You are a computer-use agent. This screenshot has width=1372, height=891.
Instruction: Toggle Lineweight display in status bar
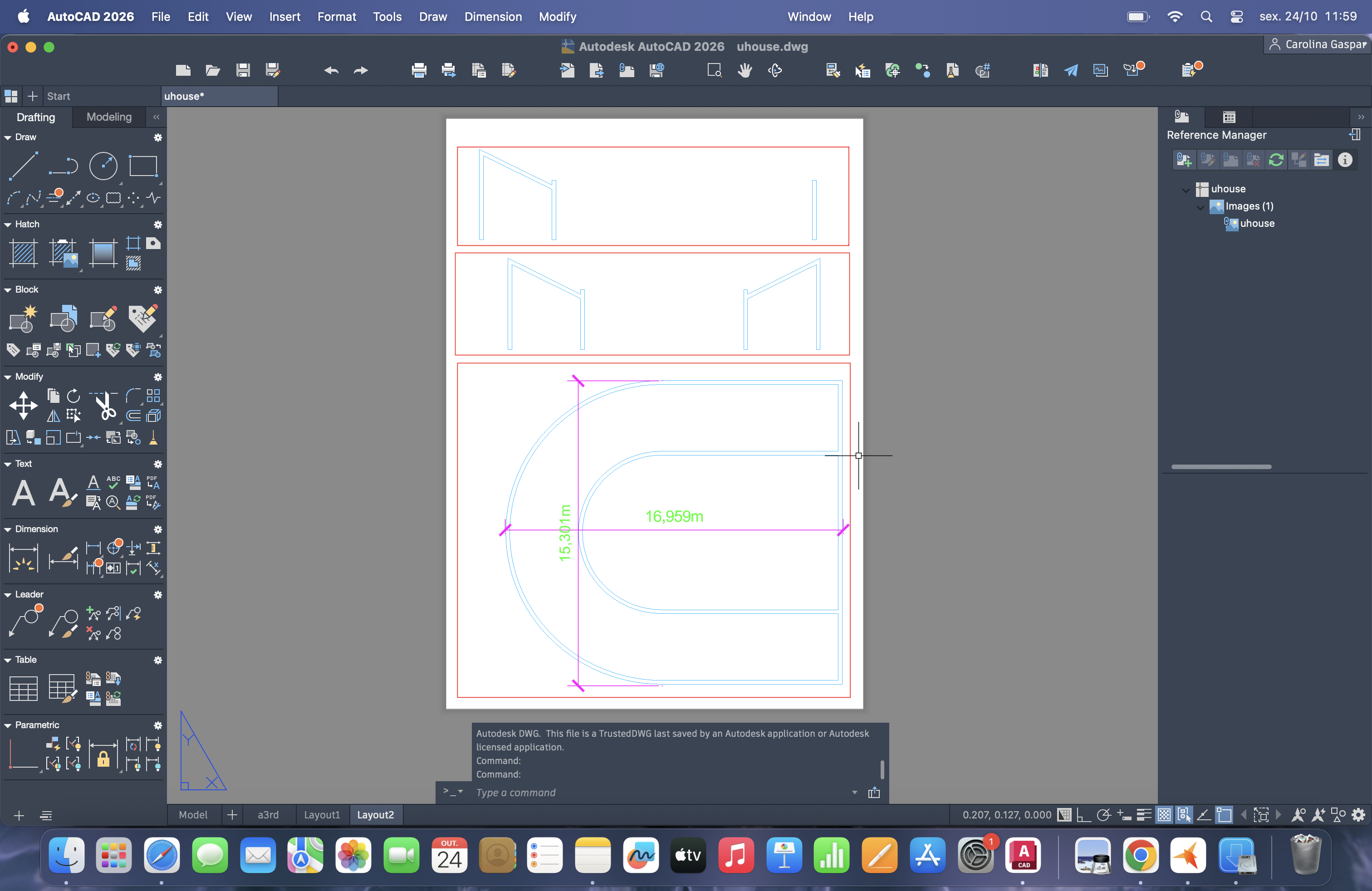pyautogui.click(x=1144, y=815)
